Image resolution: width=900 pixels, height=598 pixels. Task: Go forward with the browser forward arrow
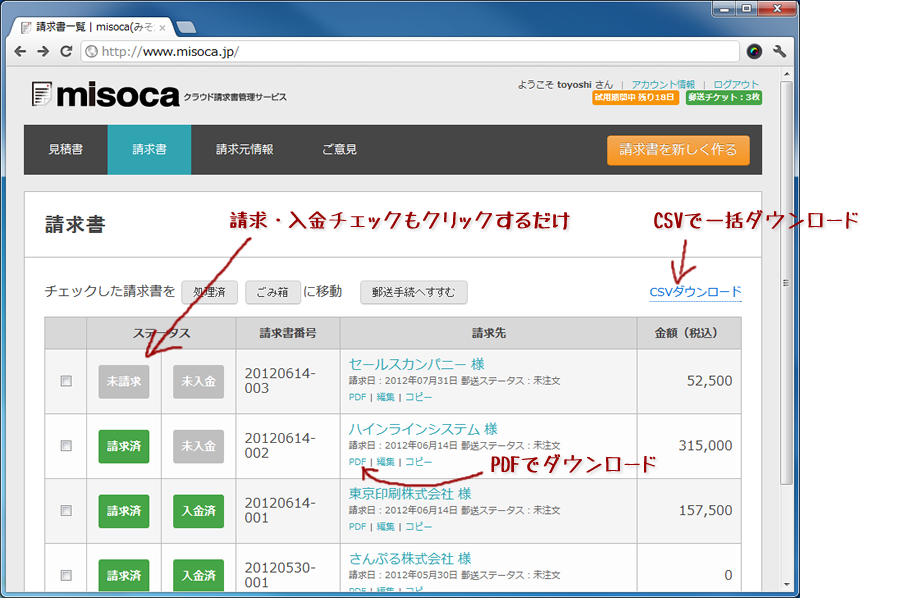point(43,52)
